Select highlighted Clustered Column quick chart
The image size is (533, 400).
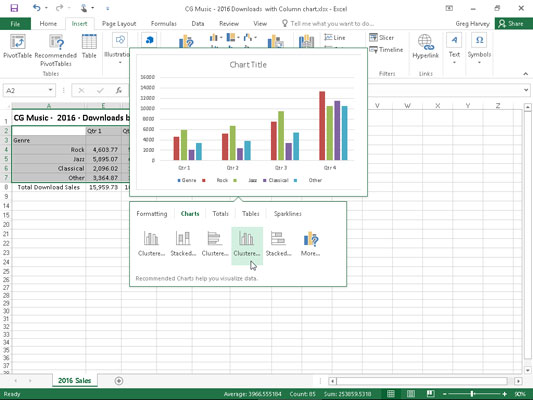tap(247, 245)
